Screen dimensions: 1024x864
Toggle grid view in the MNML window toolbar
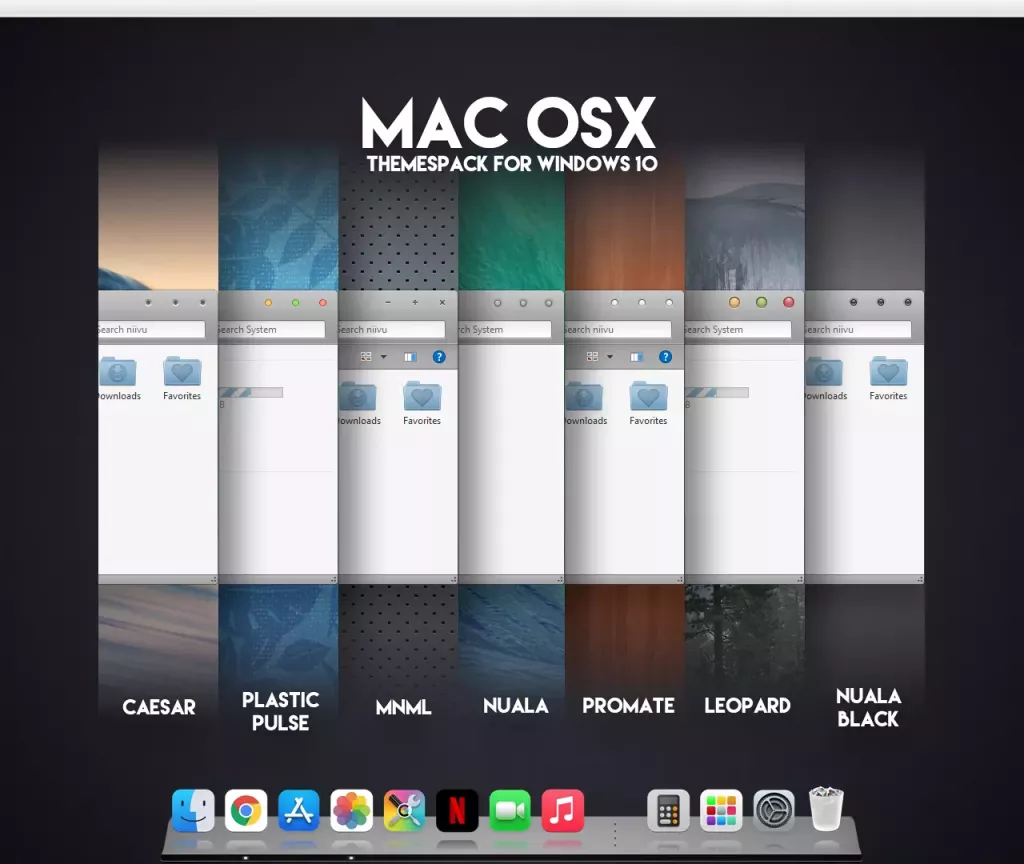pyautogui.click(x=366, y=357)
